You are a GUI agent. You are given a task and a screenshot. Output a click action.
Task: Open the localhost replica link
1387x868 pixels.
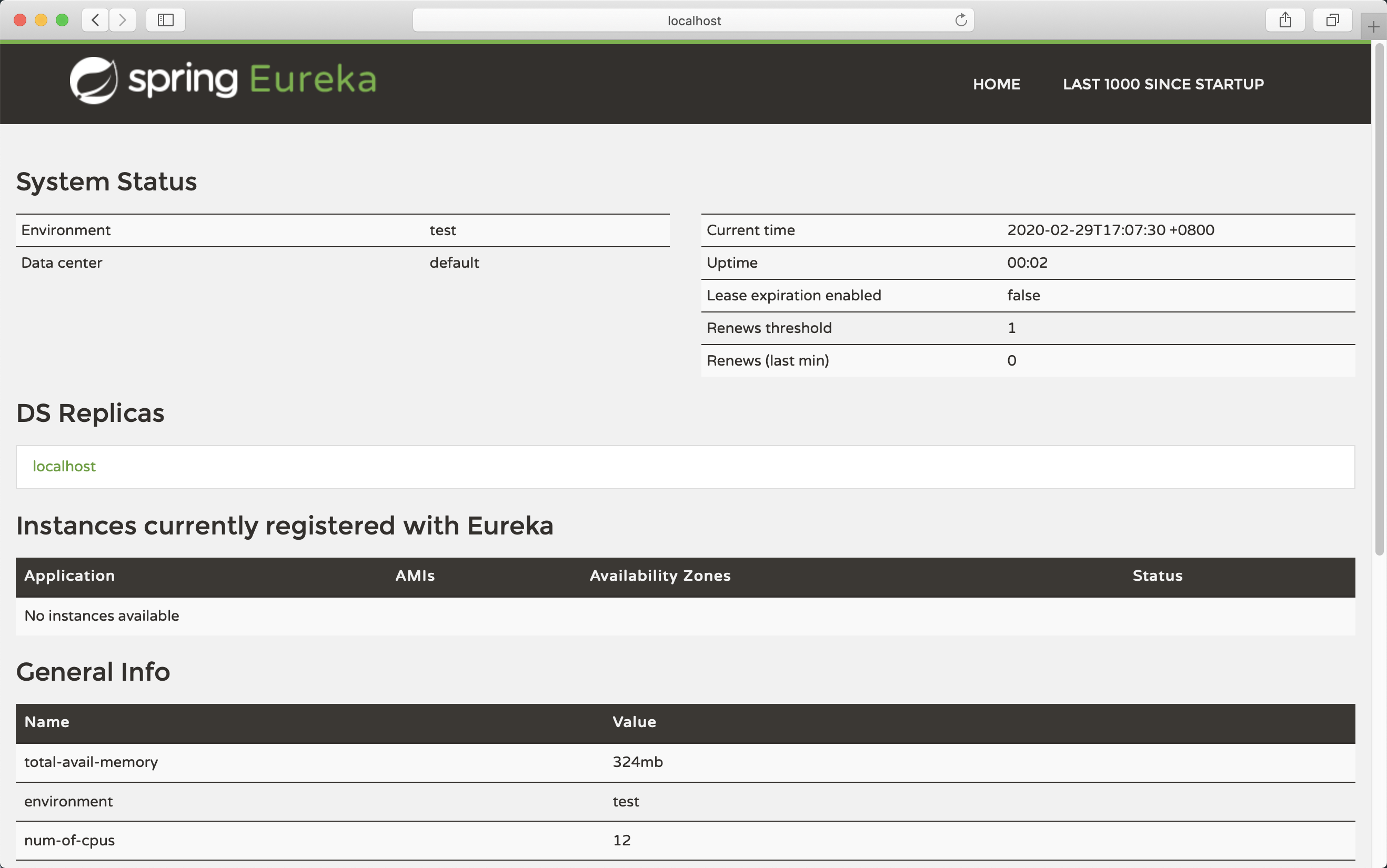64,466
